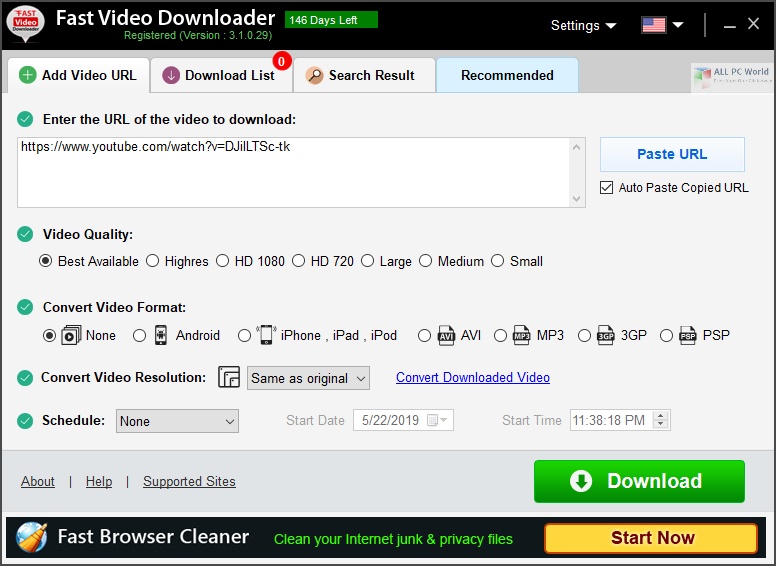Click the PSP file format icon
The width and height of the screenshot is (776, 566).
687,335
